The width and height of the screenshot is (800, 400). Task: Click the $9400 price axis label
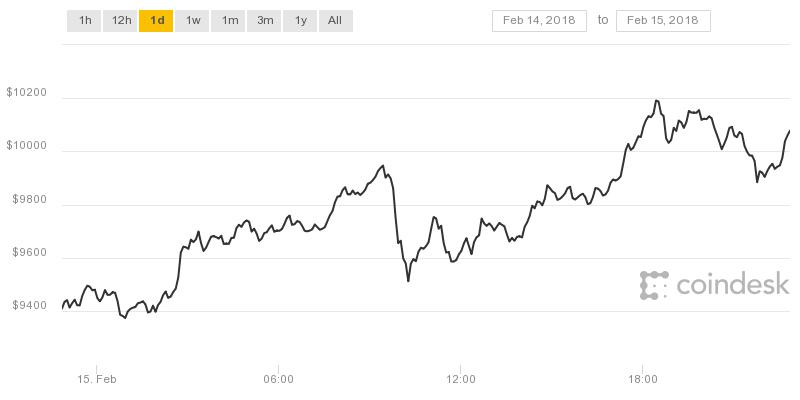click(x=30, y=306)
